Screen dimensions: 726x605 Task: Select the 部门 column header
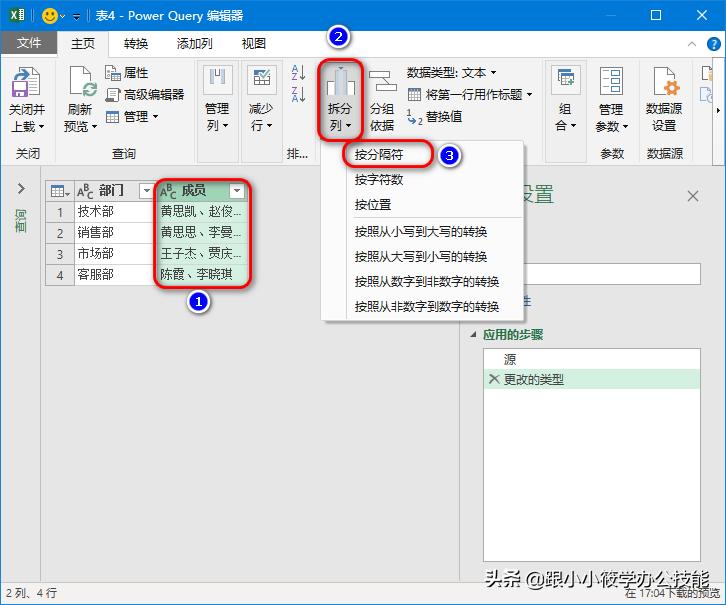tap(111, 191)
